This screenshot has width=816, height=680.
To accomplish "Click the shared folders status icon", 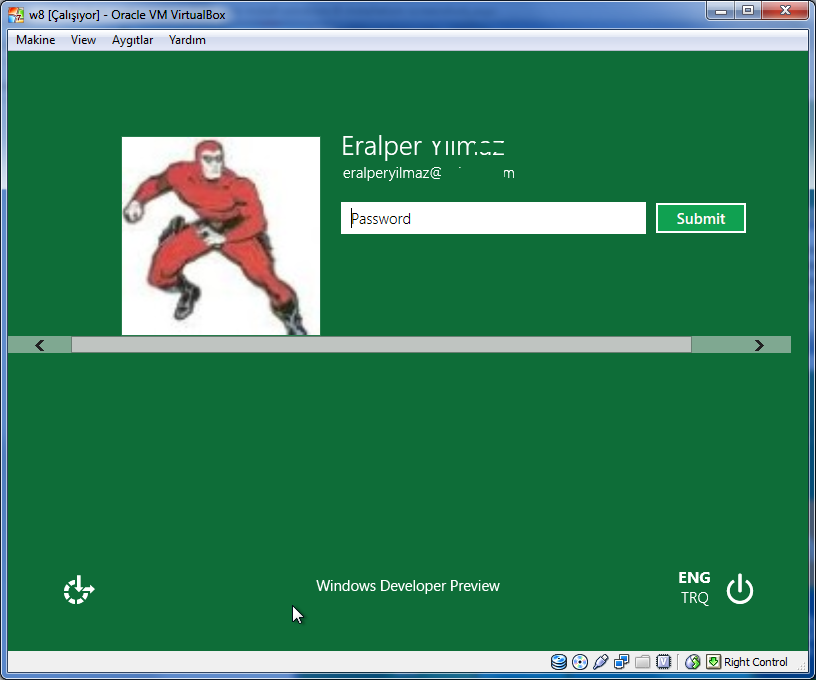I will coord(642,662).
